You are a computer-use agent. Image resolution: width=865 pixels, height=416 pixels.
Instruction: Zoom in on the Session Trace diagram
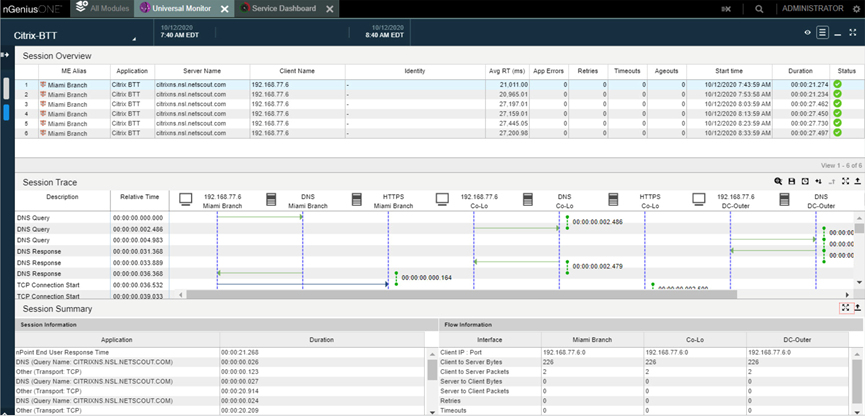(x=779, y=181)
